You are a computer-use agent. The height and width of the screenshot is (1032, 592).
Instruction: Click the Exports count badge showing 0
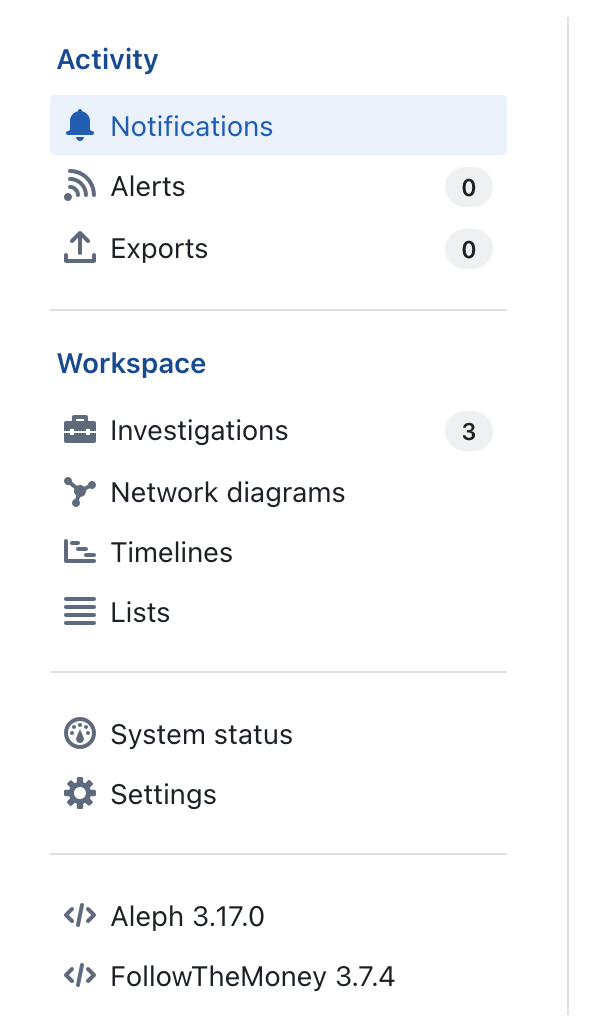point(469,249)
